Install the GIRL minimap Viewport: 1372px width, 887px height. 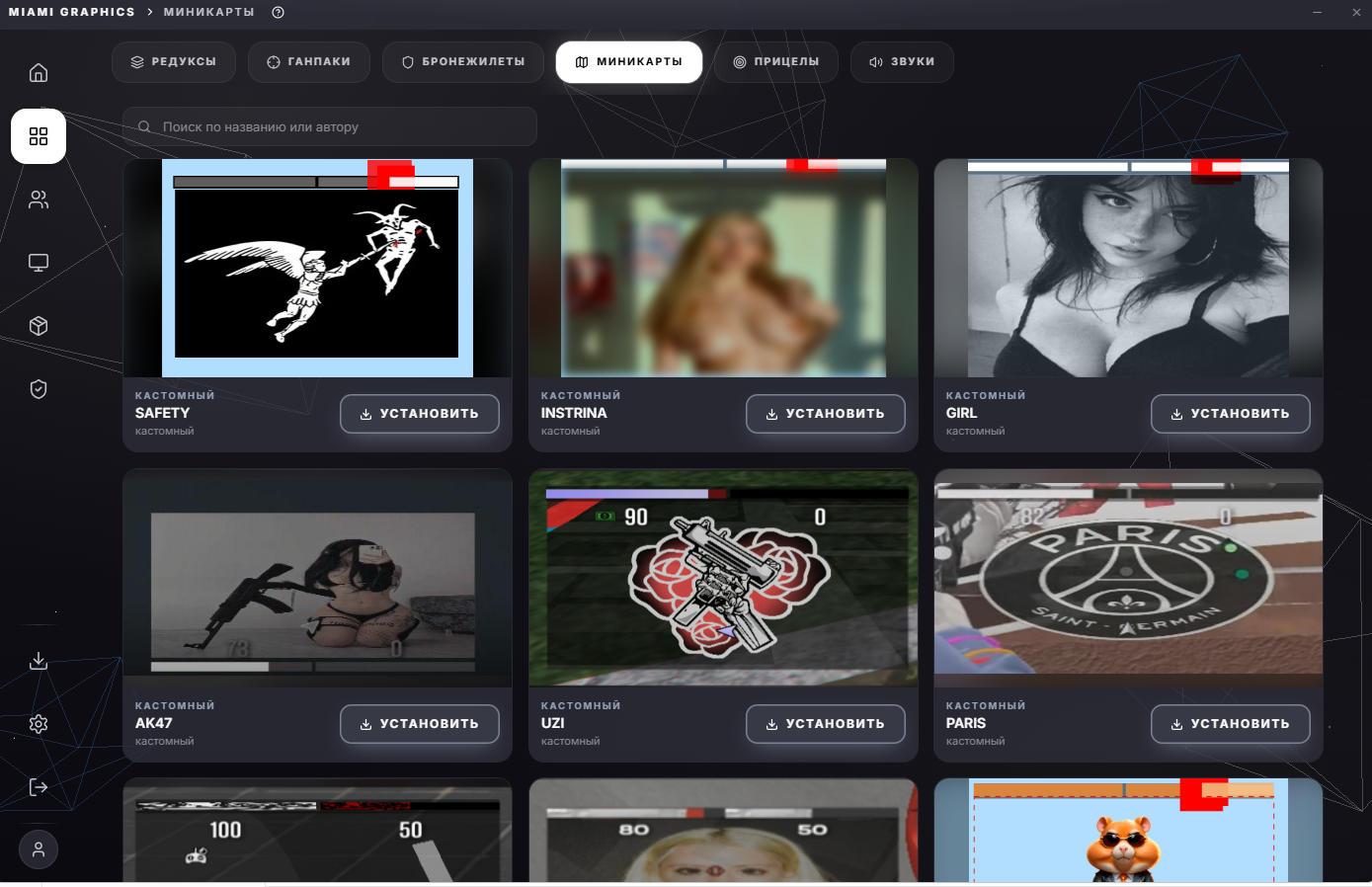1231,414
